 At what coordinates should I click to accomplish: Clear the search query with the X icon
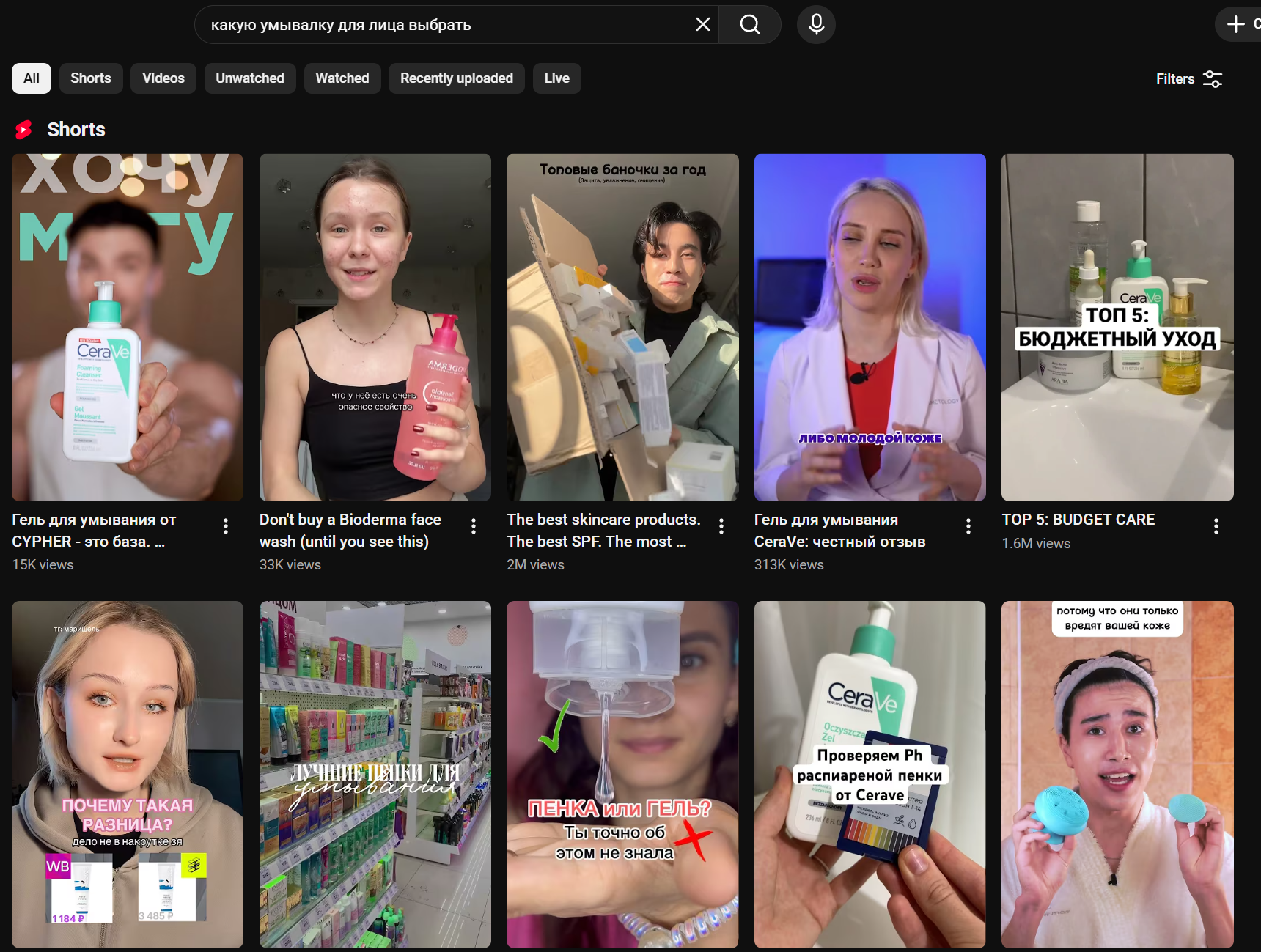[x=702, y=25]
